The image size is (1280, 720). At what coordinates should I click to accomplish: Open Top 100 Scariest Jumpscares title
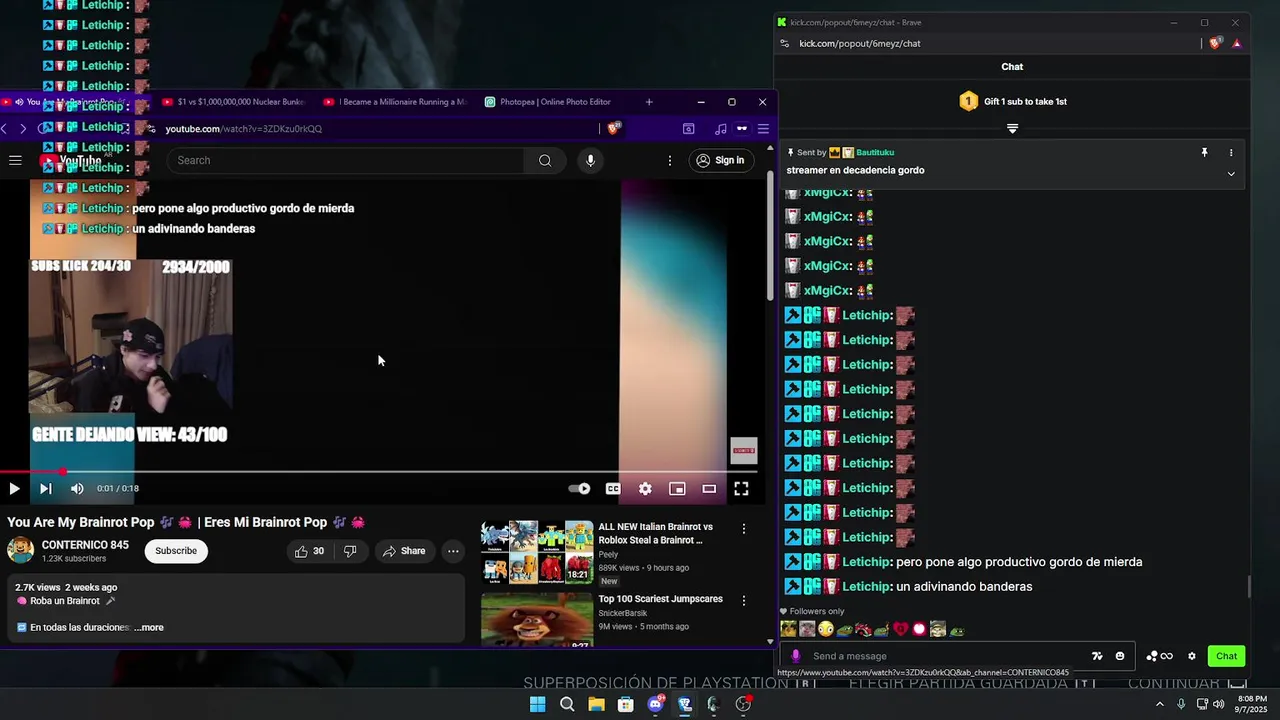click(x=660, y=599)
